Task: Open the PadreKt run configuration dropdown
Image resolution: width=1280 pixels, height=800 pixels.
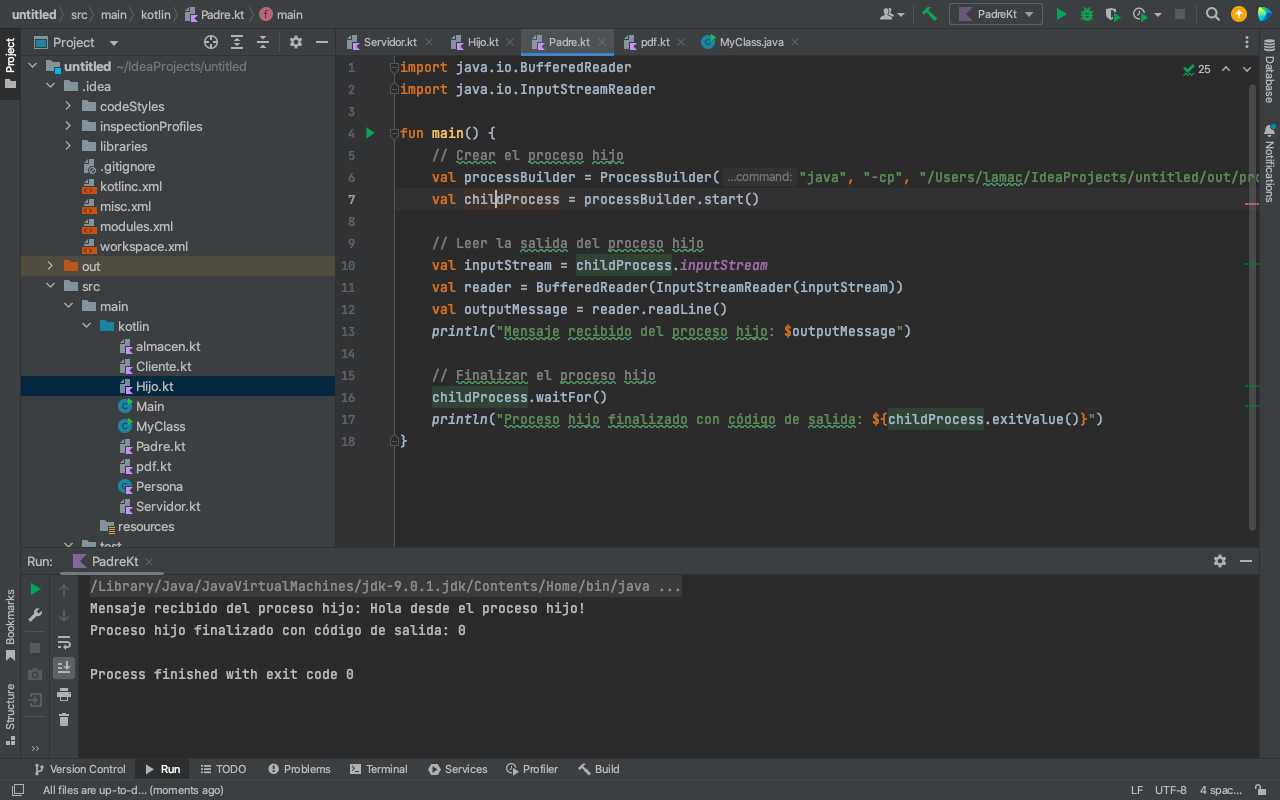Action: click(995, 14)
